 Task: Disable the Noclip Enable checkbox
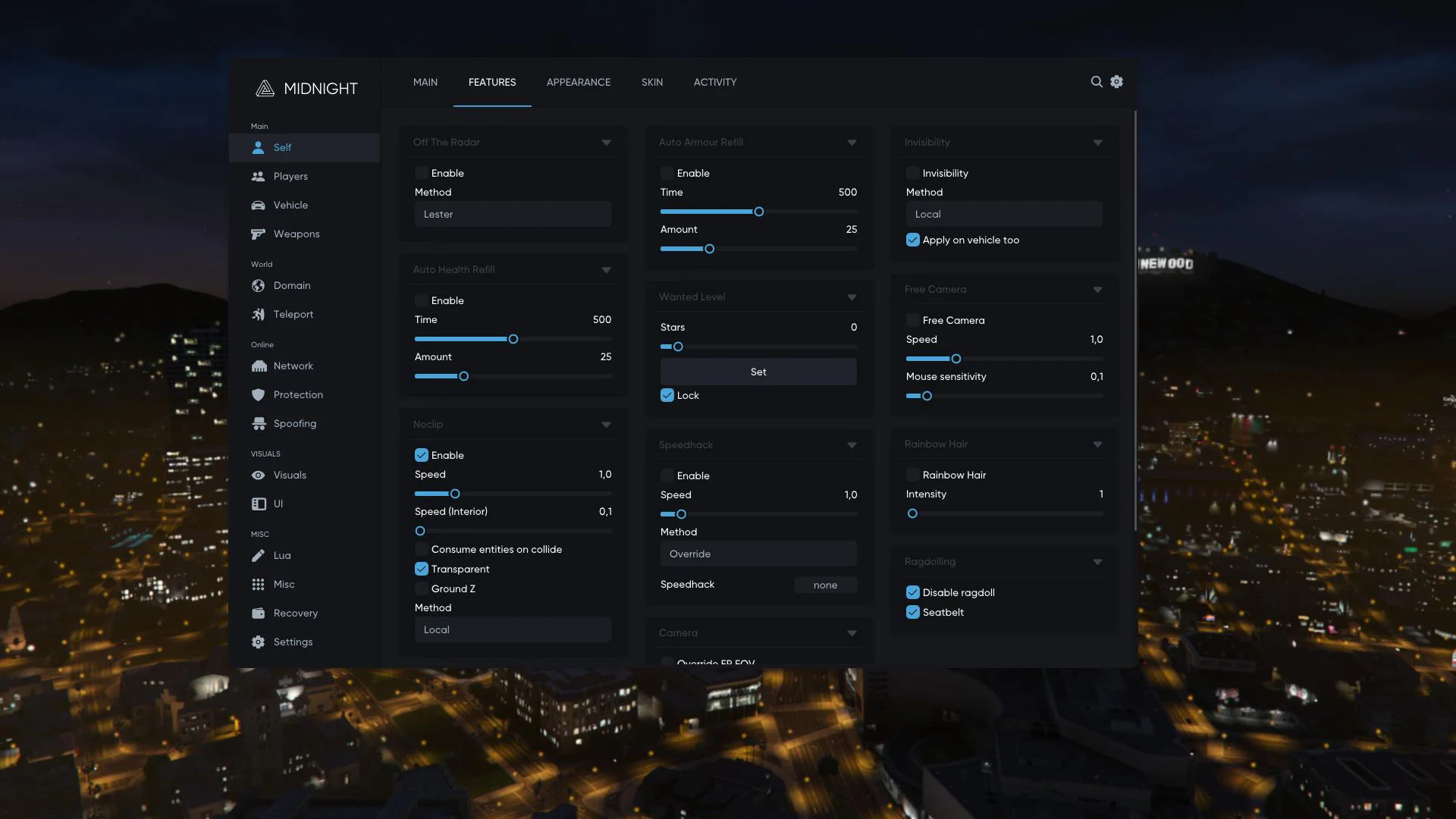(x=422, y=456)
